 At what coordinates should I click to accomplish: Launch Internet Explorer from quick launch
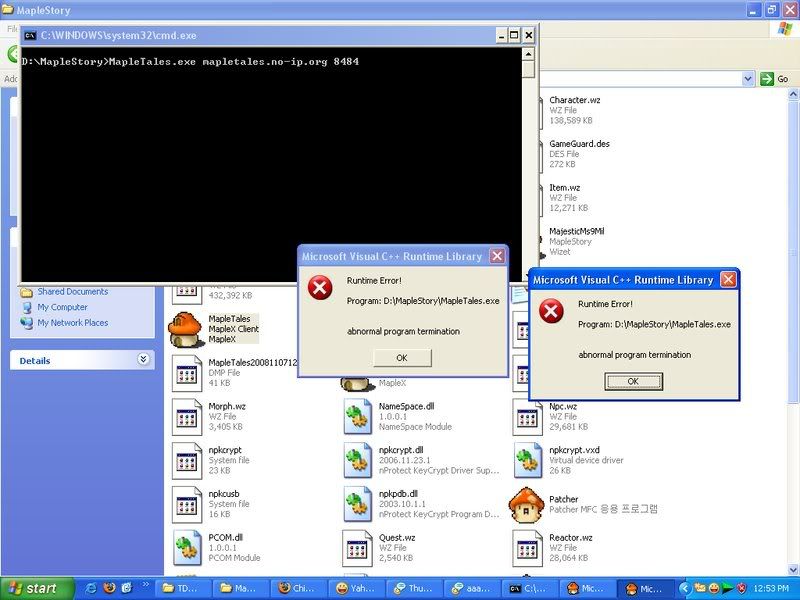(x=91, y=588)
